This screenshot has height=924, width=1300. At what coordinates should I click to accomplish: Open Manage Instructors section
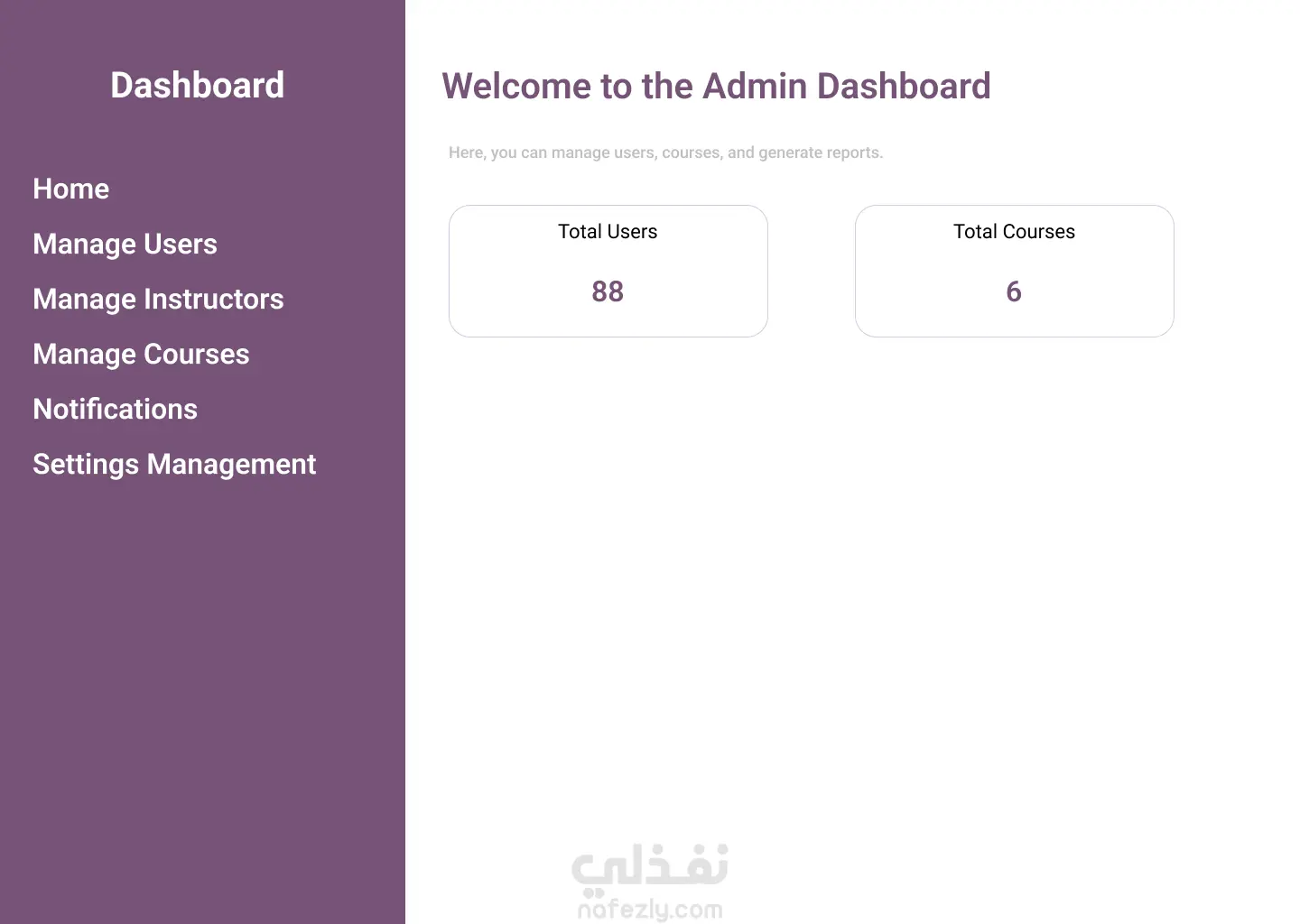[x=158, y=299]
